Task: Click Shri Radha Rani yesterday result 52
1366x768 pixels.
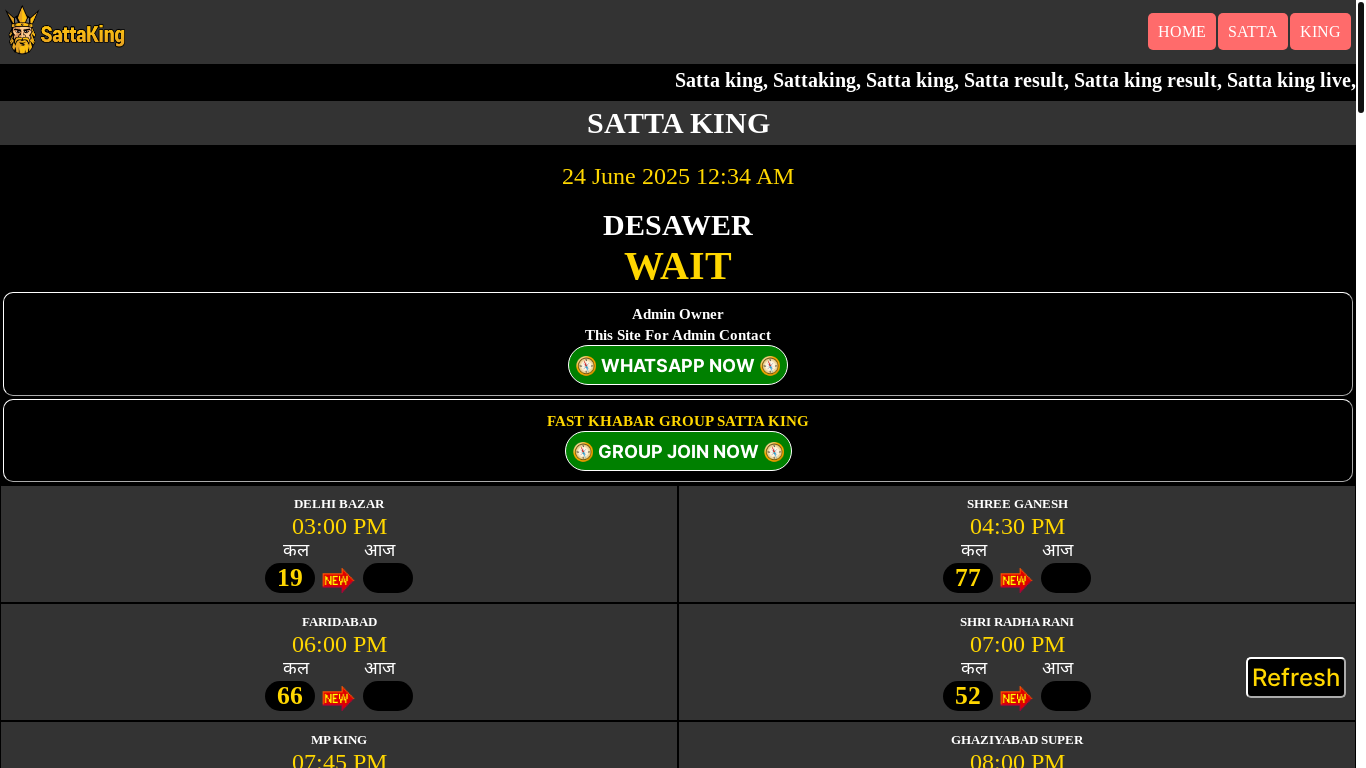Action: pyautogui.click(x=968, y=696)
